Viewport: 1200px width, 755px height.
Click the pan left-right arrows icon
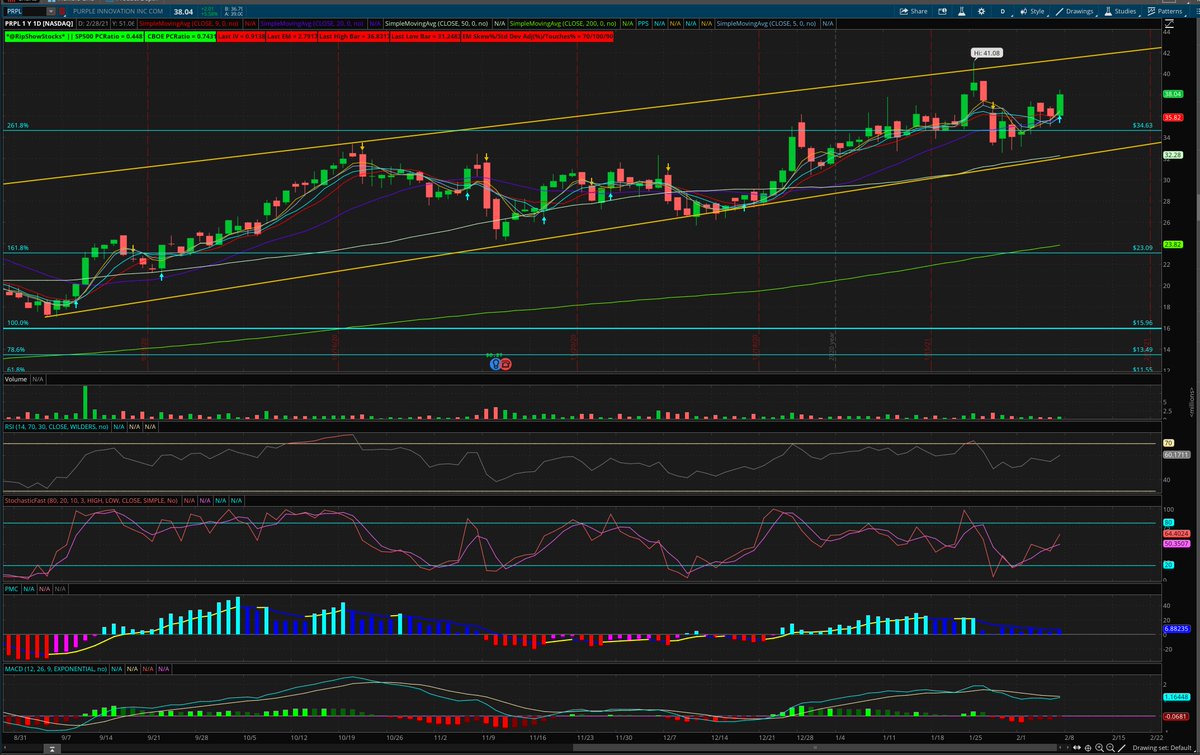point(1077,747)
